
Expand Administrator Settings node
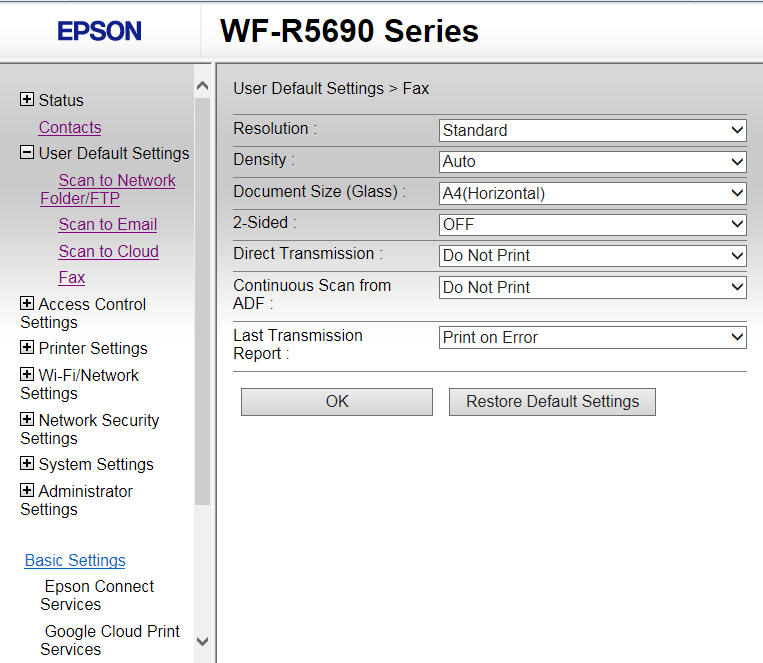(x=27, y=490)
